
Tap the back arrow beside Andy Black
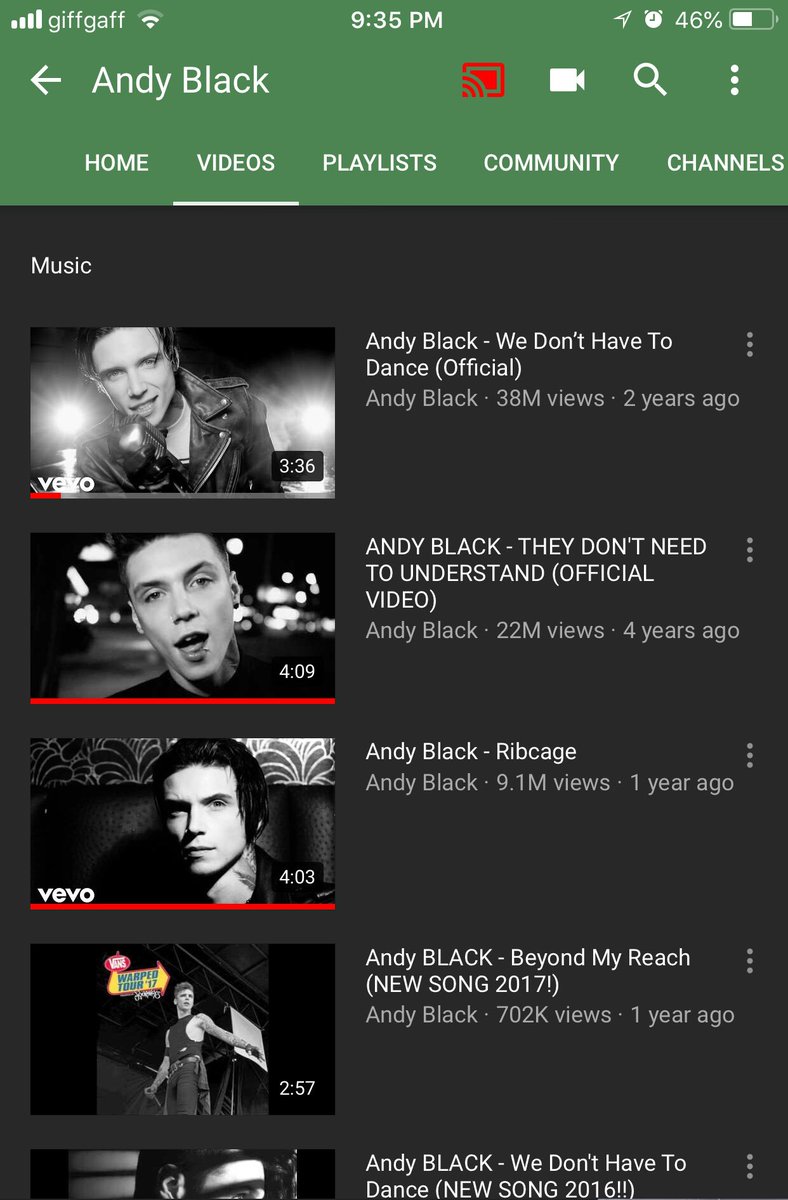(46, 81)
